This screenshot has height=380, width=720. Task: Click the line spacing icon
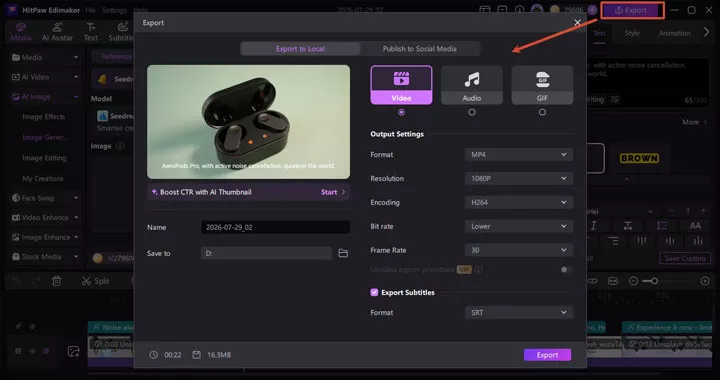(x=662, y=225)
